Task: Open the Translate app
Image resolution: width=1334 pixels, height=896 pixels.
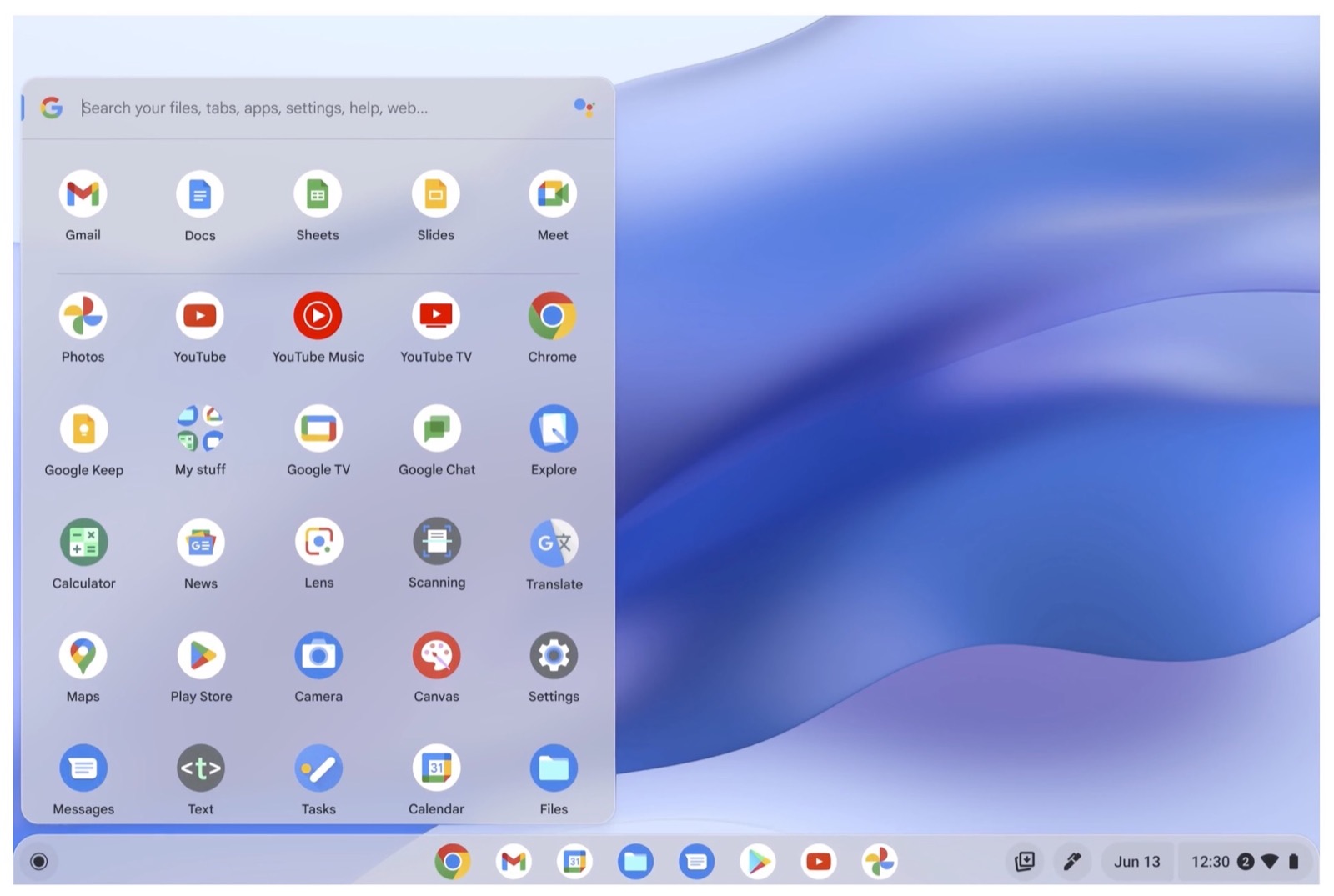Action: [554, 543]
